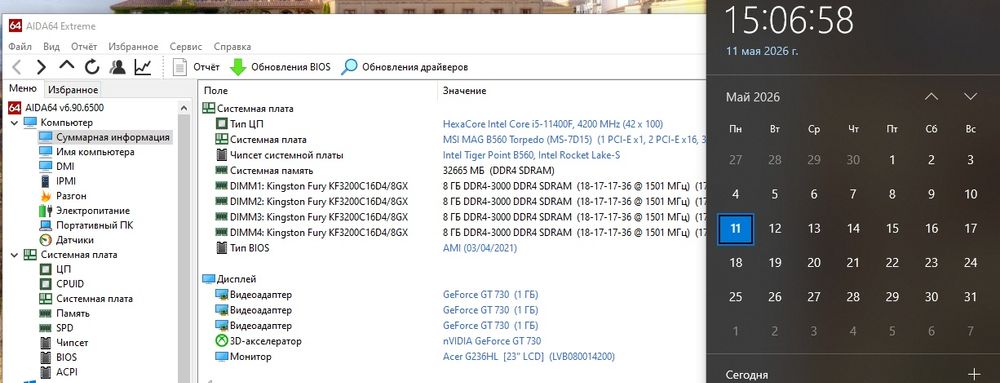Open the graph chart toolbar icon

(x=143, y=67)
